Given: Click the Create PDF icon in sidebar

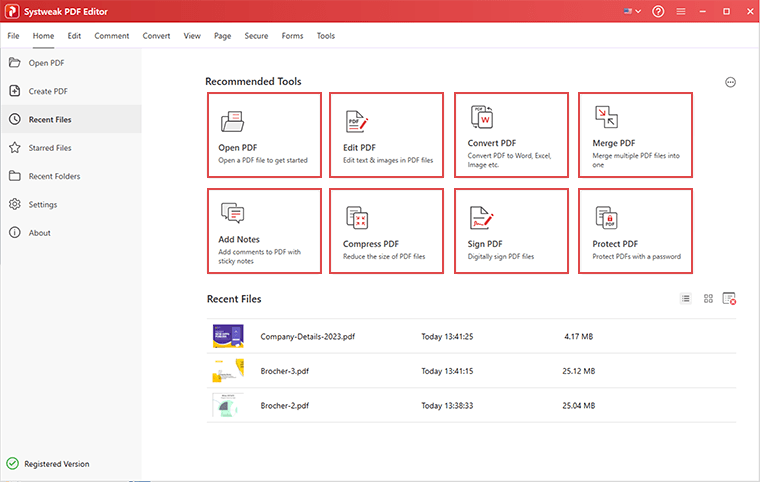Looking at the screenshot, I should point(15,91).
